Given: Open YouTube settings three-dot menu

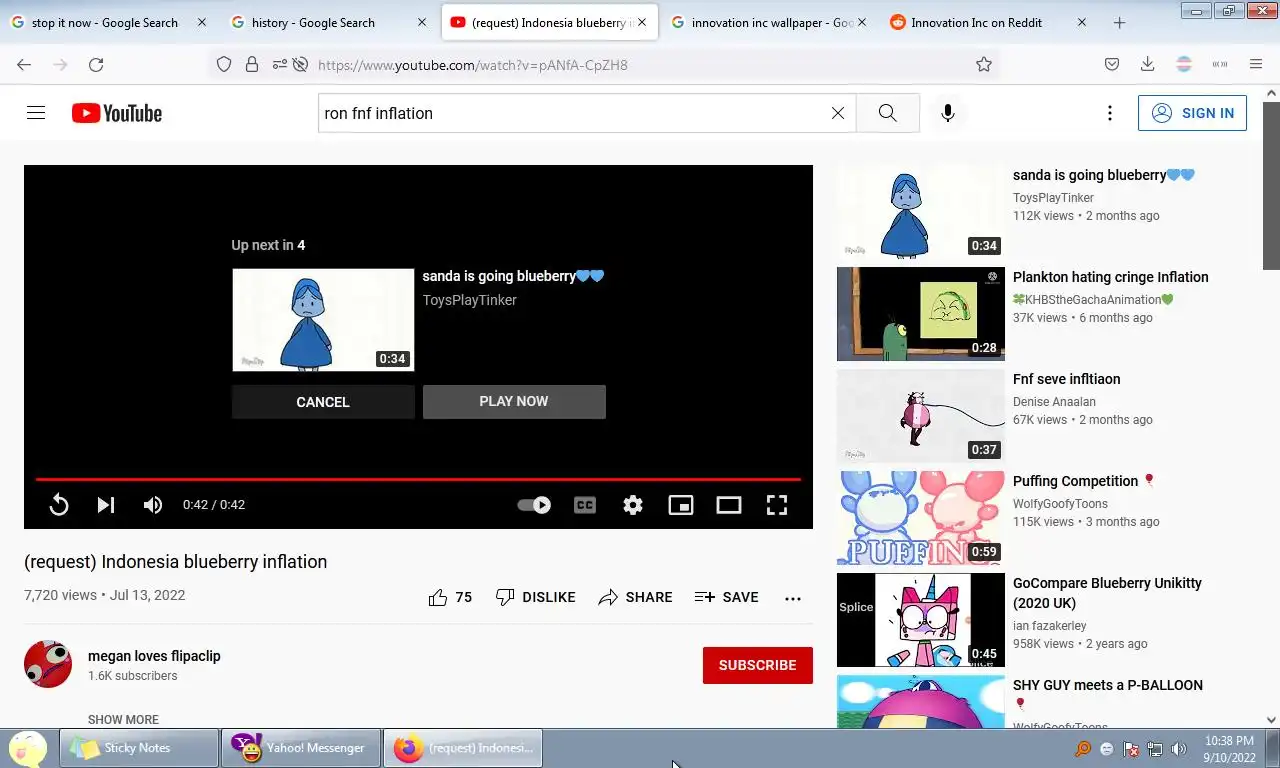Looking at the screenshot, I should 1109,113.
